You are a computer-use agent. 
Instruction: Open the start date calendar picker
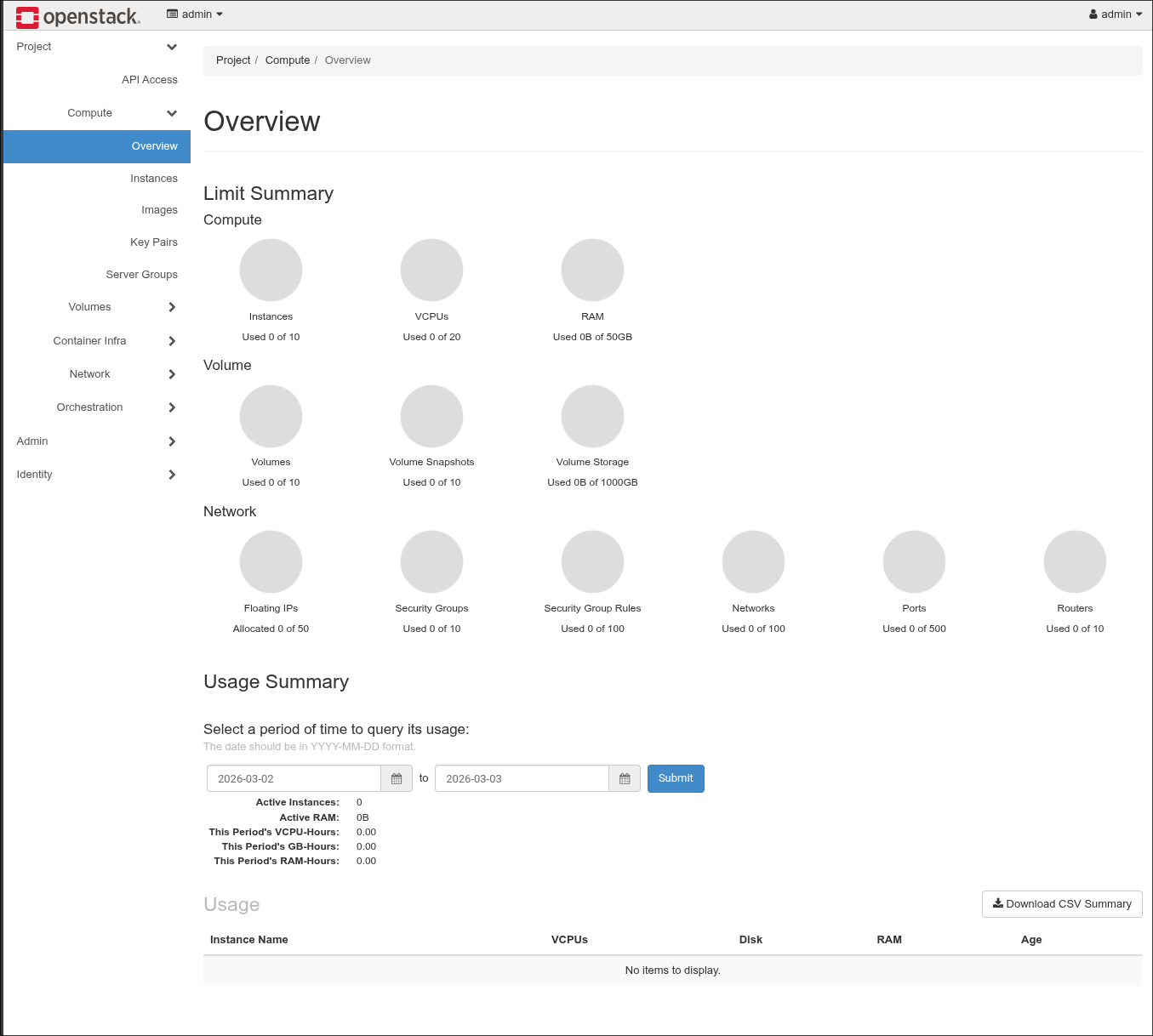click(397, 779)
